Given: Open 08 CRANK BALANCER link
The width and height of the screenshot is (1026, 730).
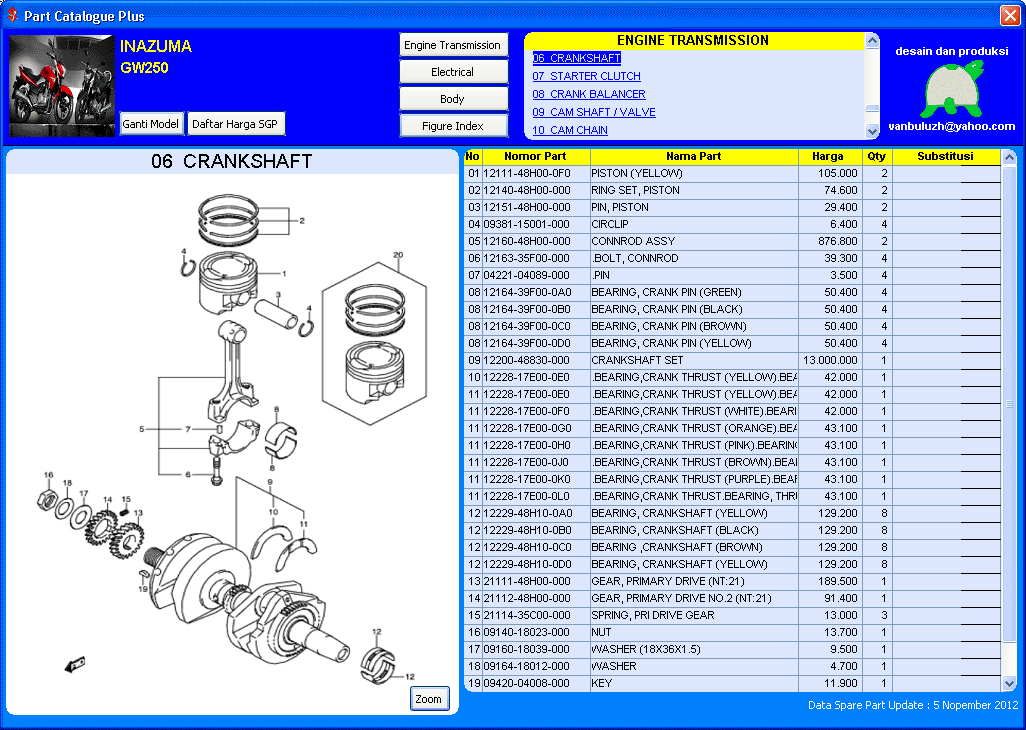Looking at the screenshot, I should (589, 94).
